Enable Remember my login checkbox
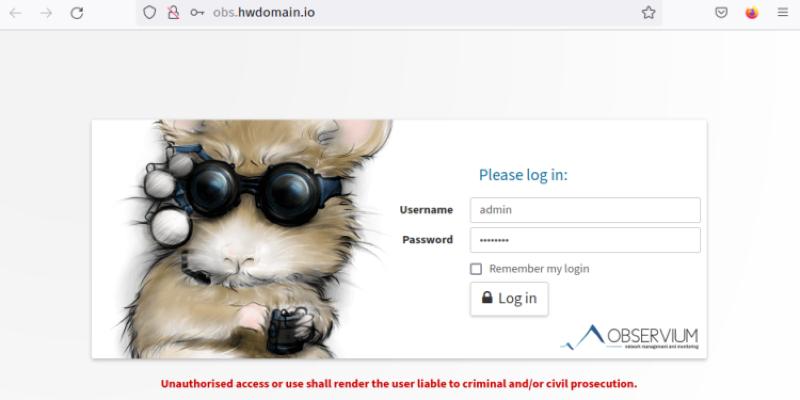The image size is (800, 400). (476, 269)
